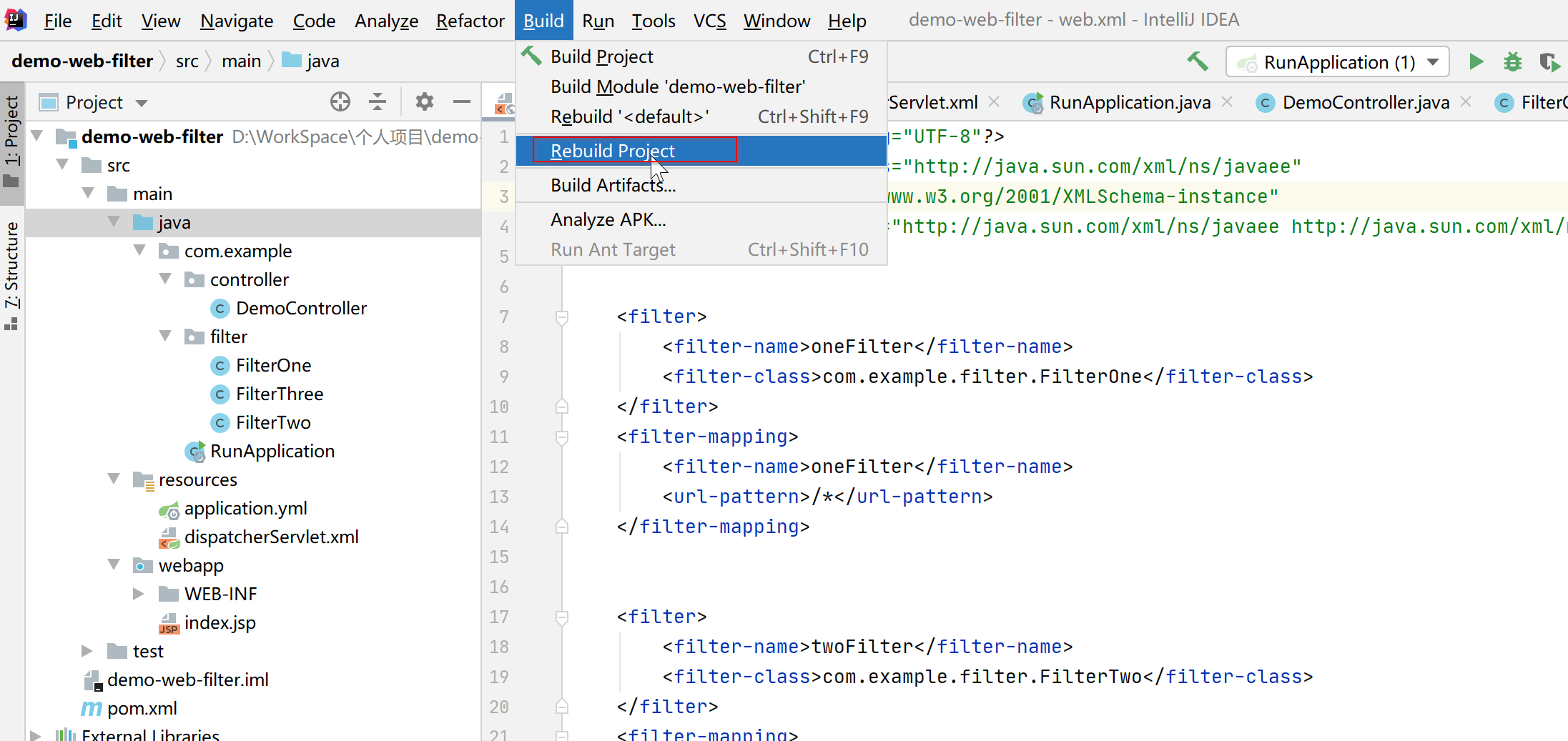Switch to DemoController.java editor tab

[1366, 103]
